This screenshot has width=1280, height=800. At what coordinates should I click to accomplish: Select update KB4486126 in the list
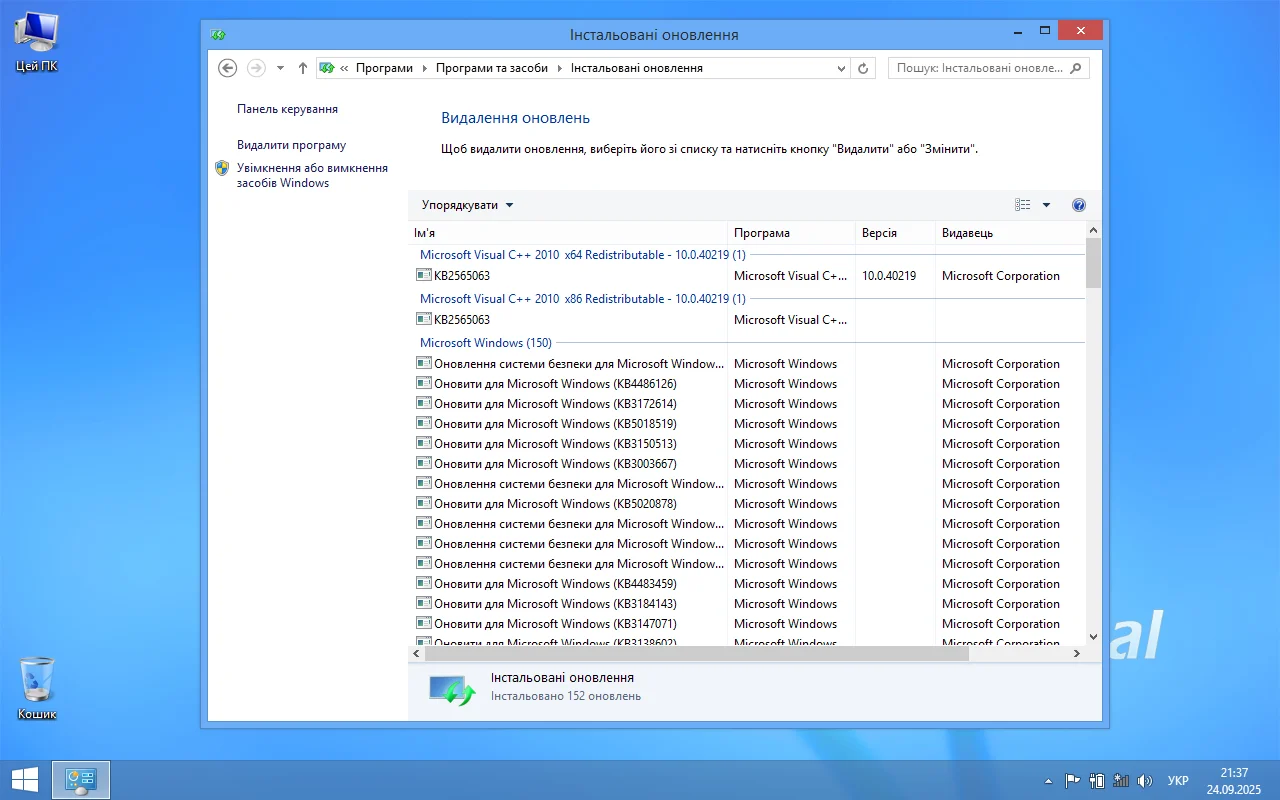[555, 384]
